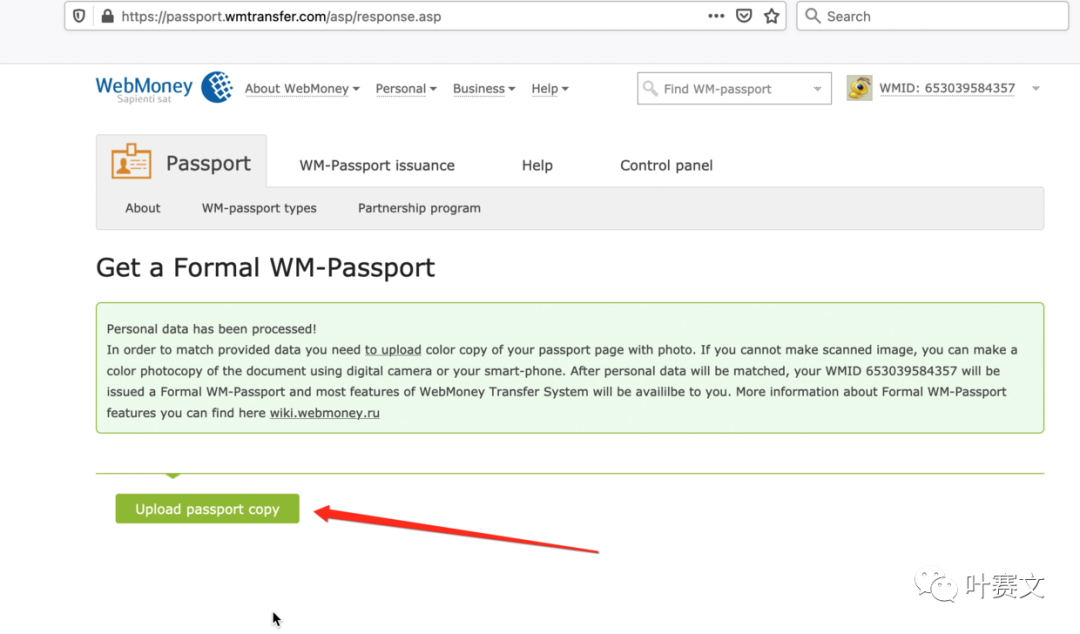Click the Upload passport copy button
This screenshot has height=634, width=1080.
click(207, 509)
